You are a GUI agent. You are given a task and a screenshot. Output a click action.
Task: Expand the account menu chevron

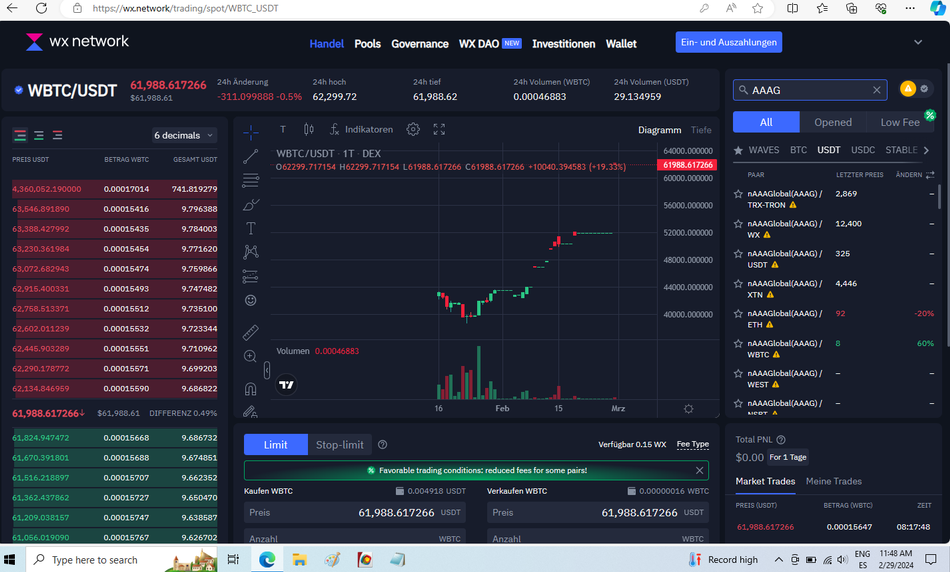coord(918,42)
